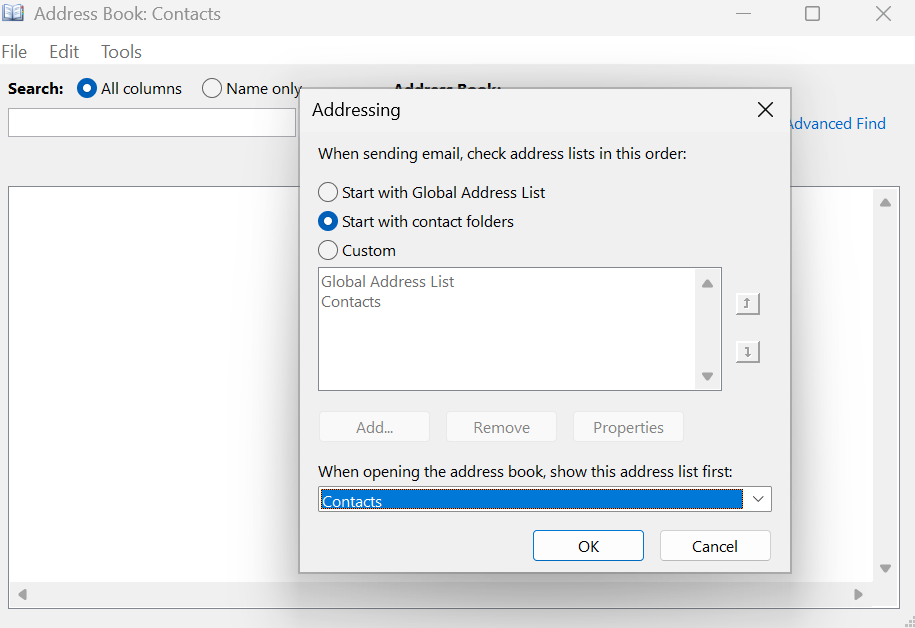Image resolution: width=915 pixels, height=628 pixels.
Task: Click address list box scroll up arrow
Action: pyautogui.click(x=707, y=284)
